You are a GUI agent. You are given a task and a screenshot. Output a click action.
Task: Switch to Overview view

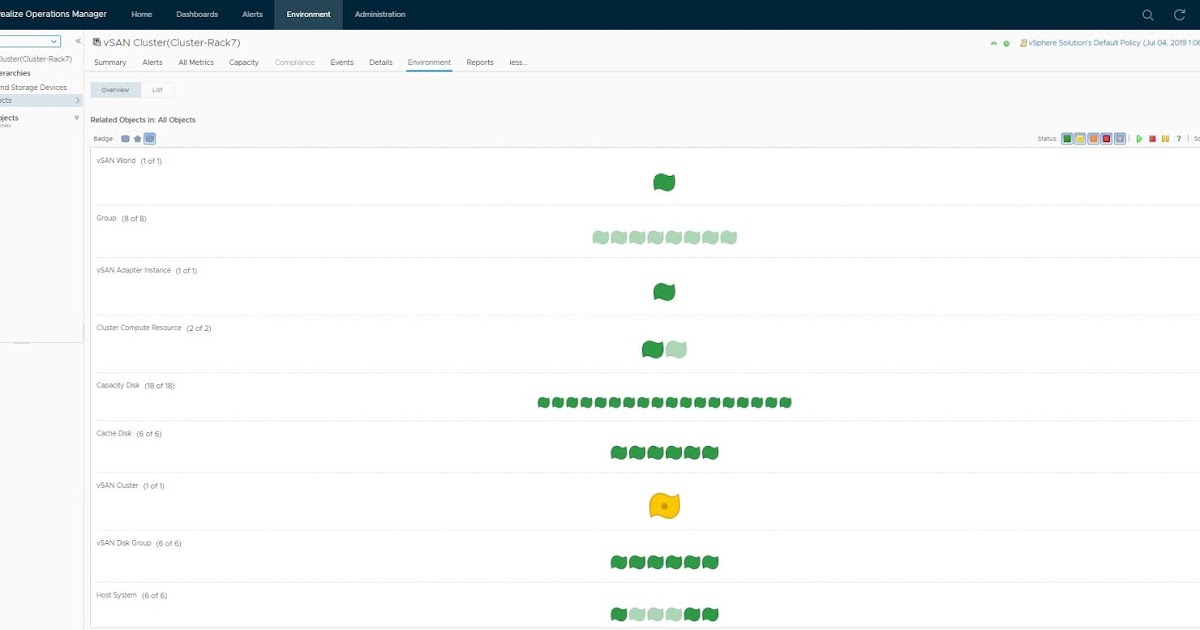[x=115, y=90]
